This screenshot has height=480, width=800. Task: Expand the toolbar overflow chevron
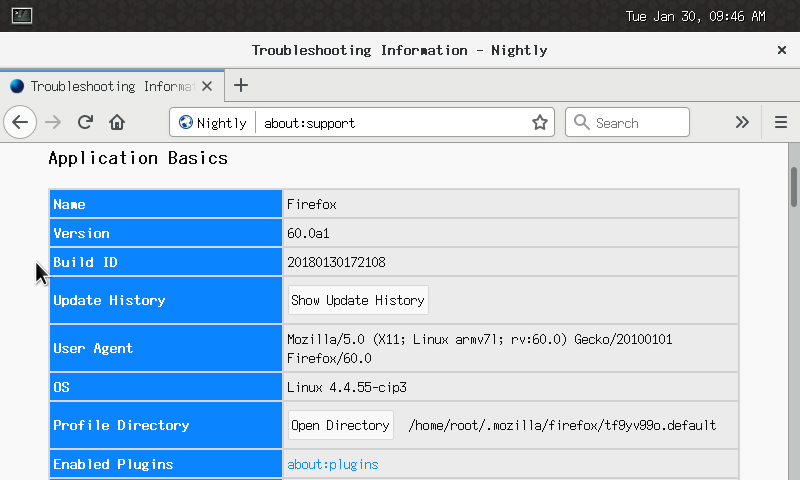point(742,122)
